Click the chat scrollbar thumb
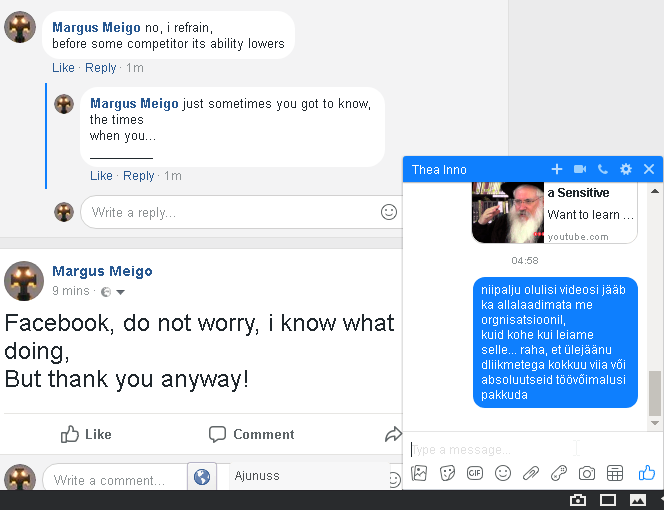Screen dimensions: 664x510 [655, 394]
